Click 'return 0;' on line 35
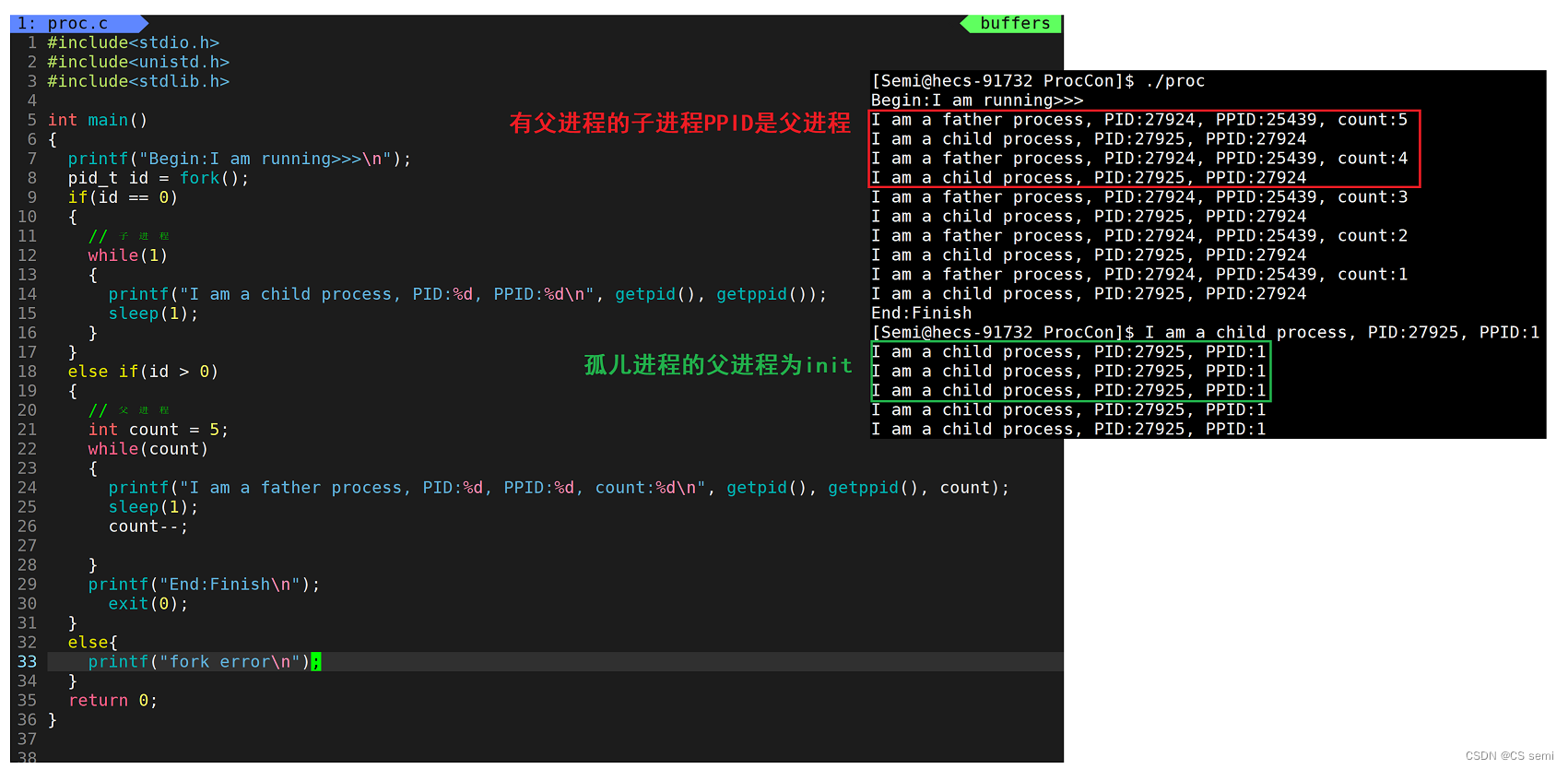Viewport: 1568px width, 769px height. 112,701
